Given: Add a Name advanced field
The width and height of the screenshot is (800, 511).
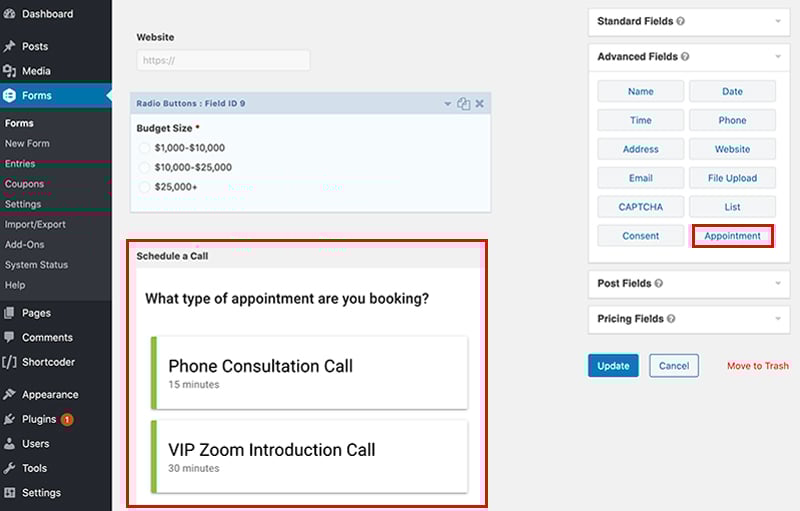Looking at the screenshot, I should (641, 92).
